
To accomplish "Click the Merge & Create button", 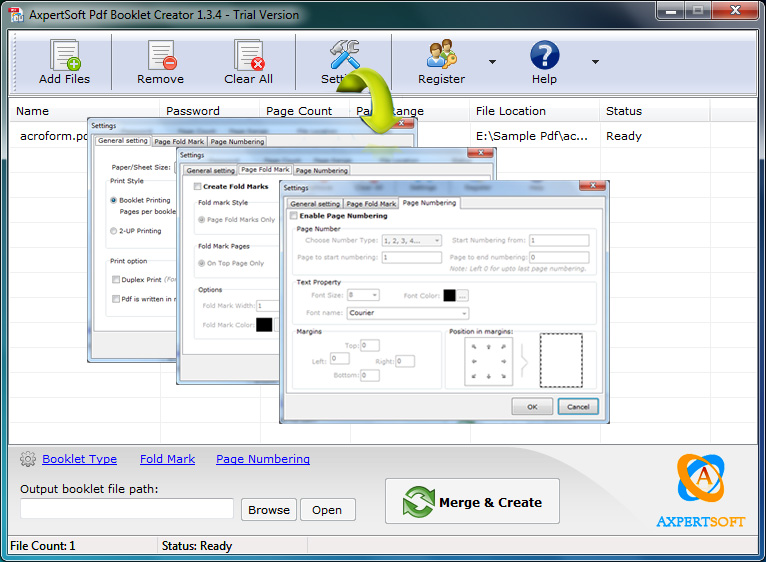I will (472, 501).
